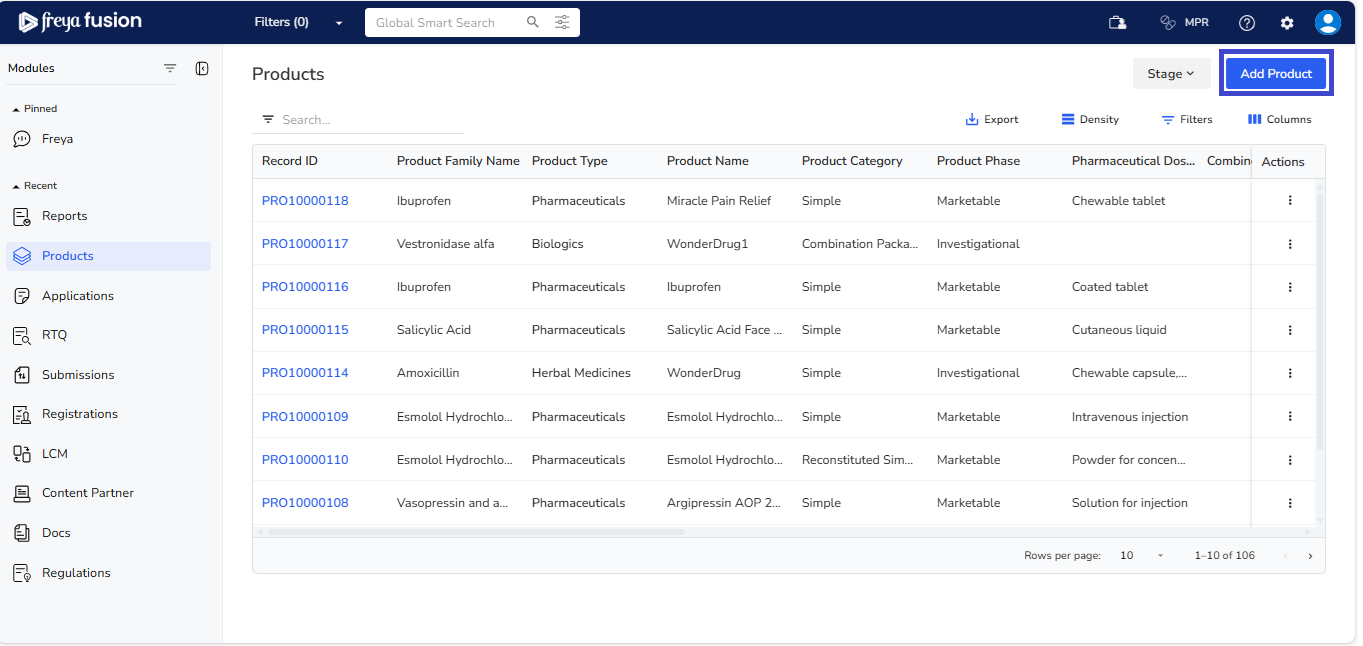Go to the Registrations module

tap(79, 414)
